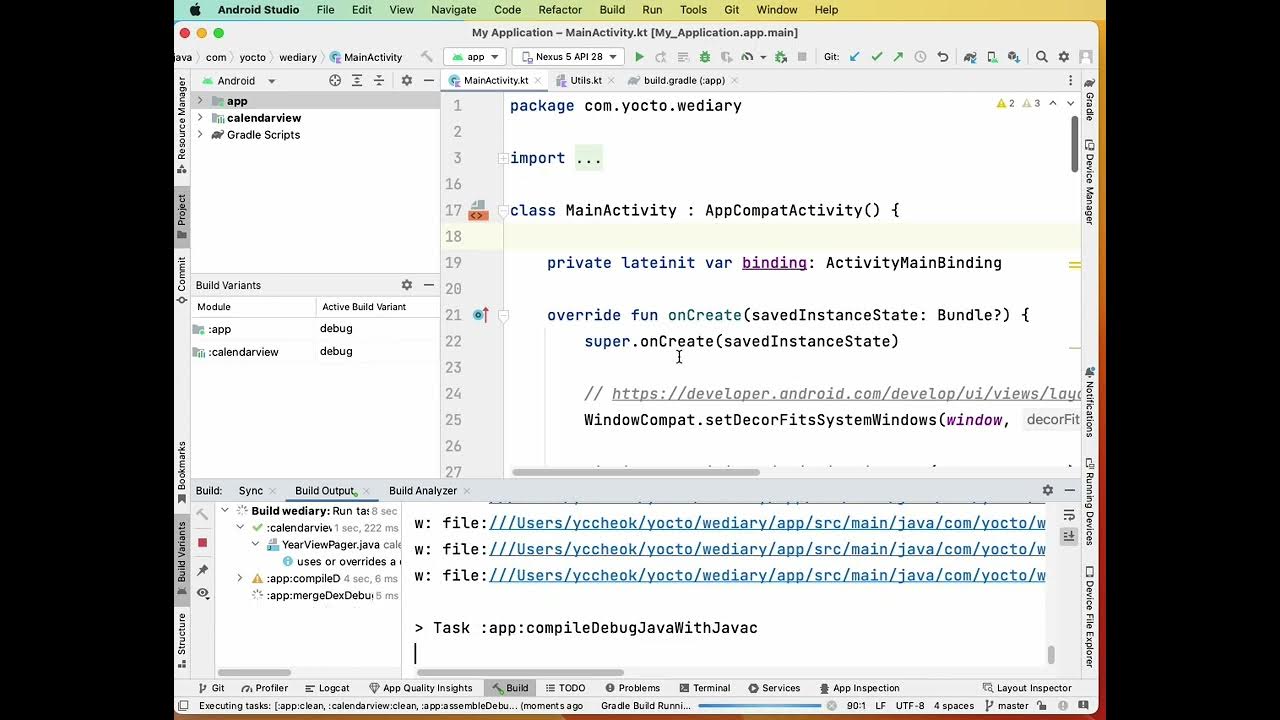
Task: Open App Quality Insights tool window
Action: coord(420,688)
